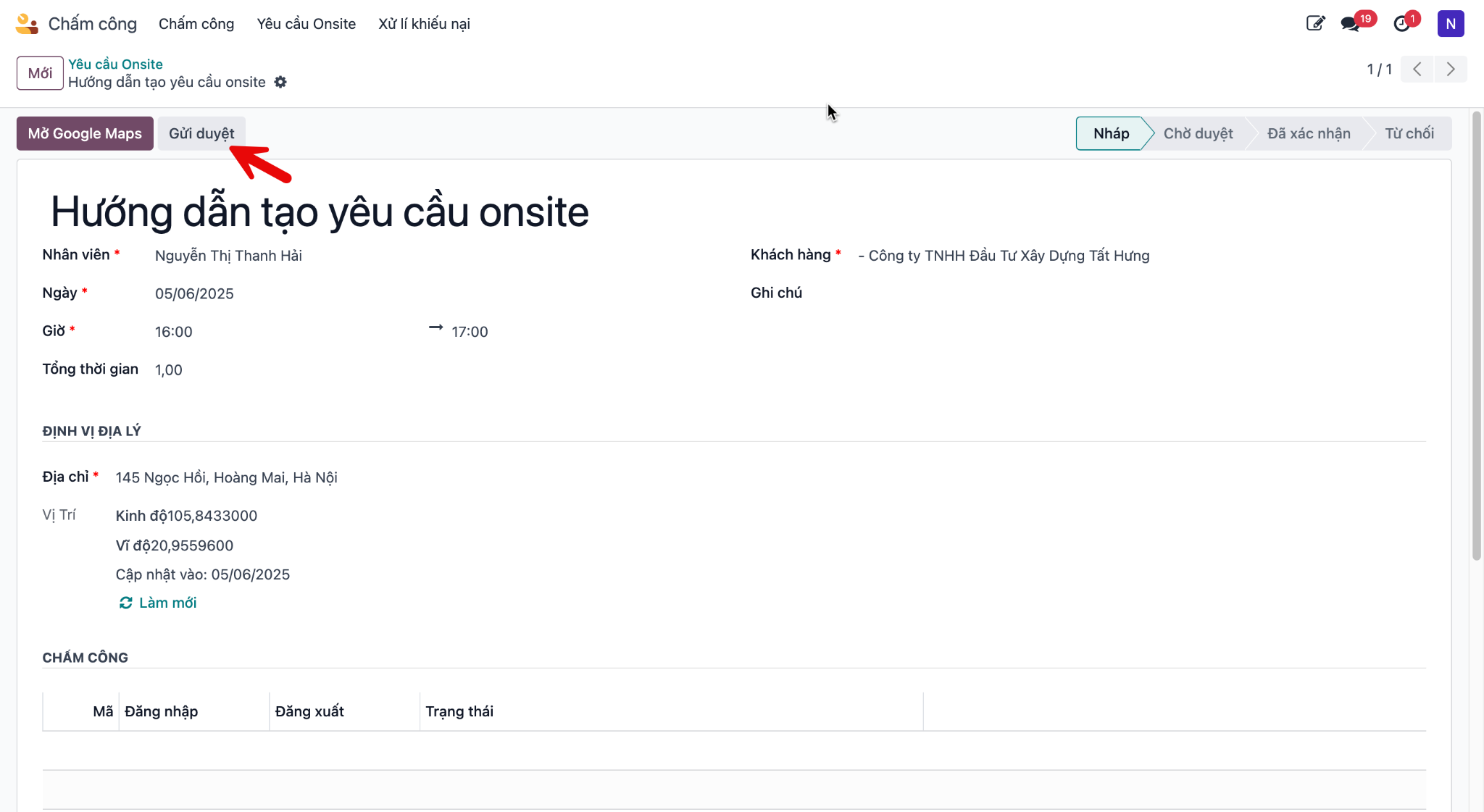Viewport: 1484px width, 812px height.
Task: Click Kinh độ value 105,8433000
Action: click(x=212, y=516)
